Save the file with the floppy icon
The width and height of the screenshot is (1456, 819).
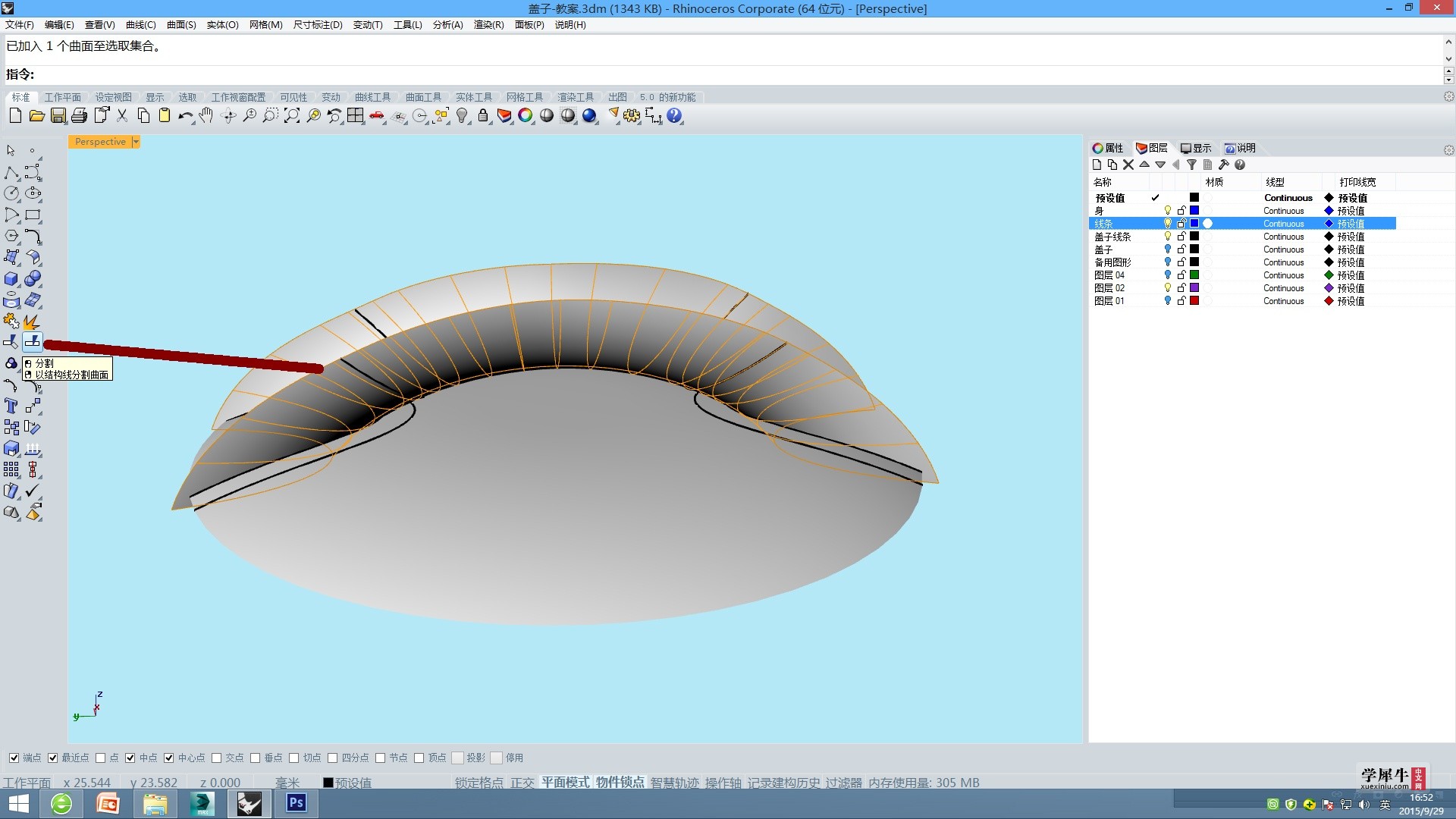pos(58,115)
